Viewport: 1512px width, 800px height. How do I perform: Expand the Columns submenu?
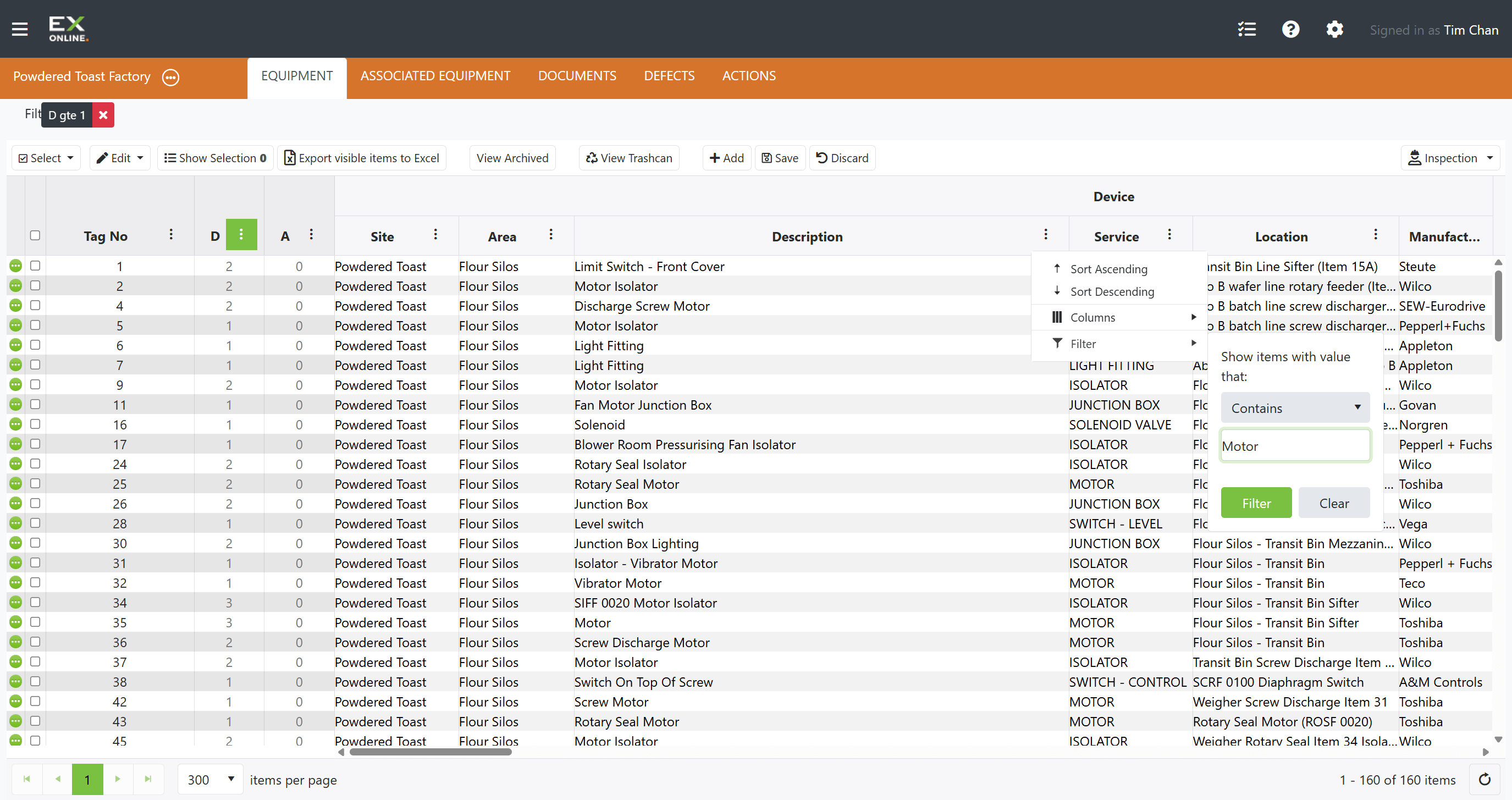pyautogui.click(x=1119, y=318)
